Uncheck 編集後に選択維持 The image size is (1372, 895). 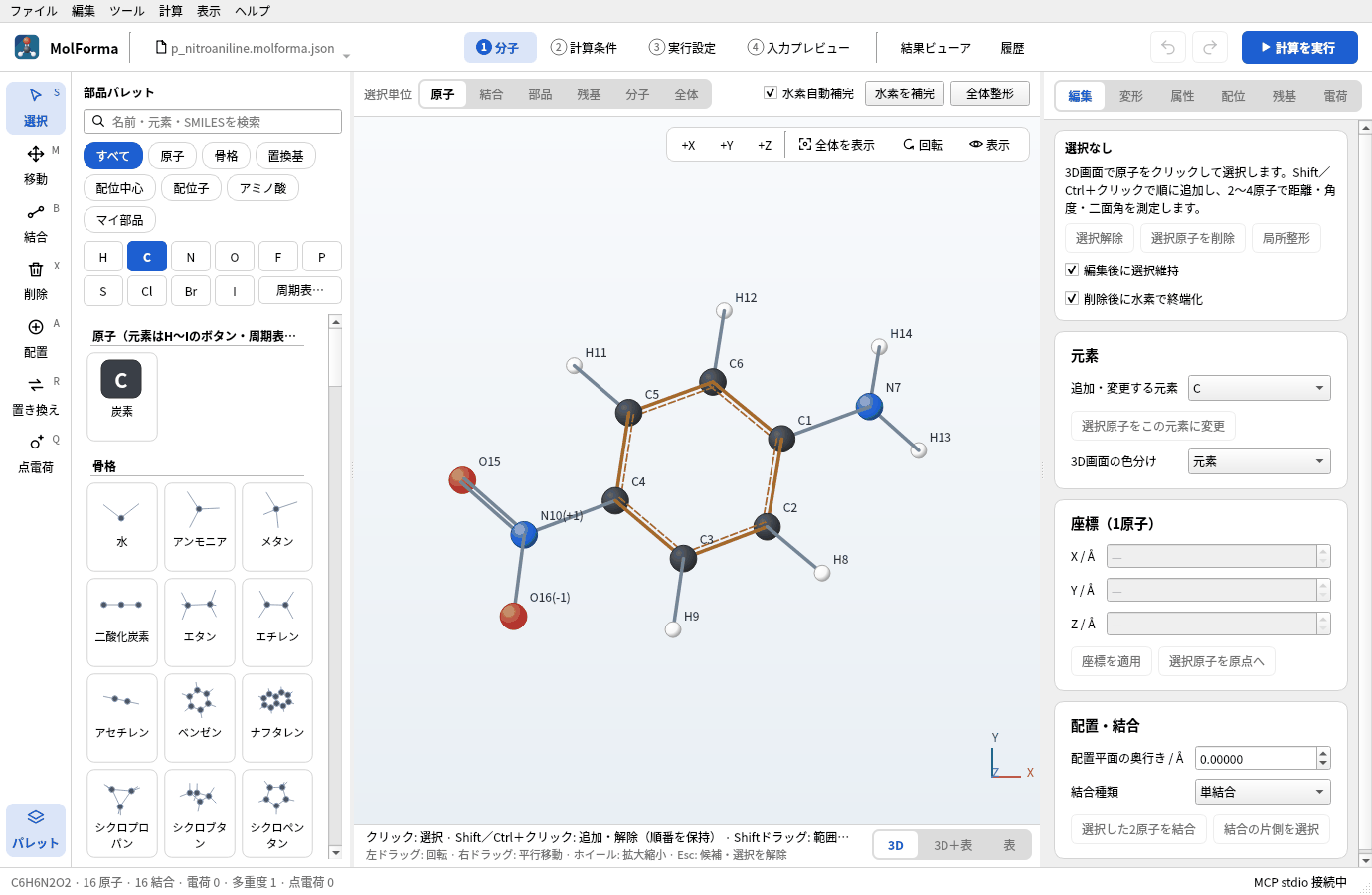tap(1072, 269)
